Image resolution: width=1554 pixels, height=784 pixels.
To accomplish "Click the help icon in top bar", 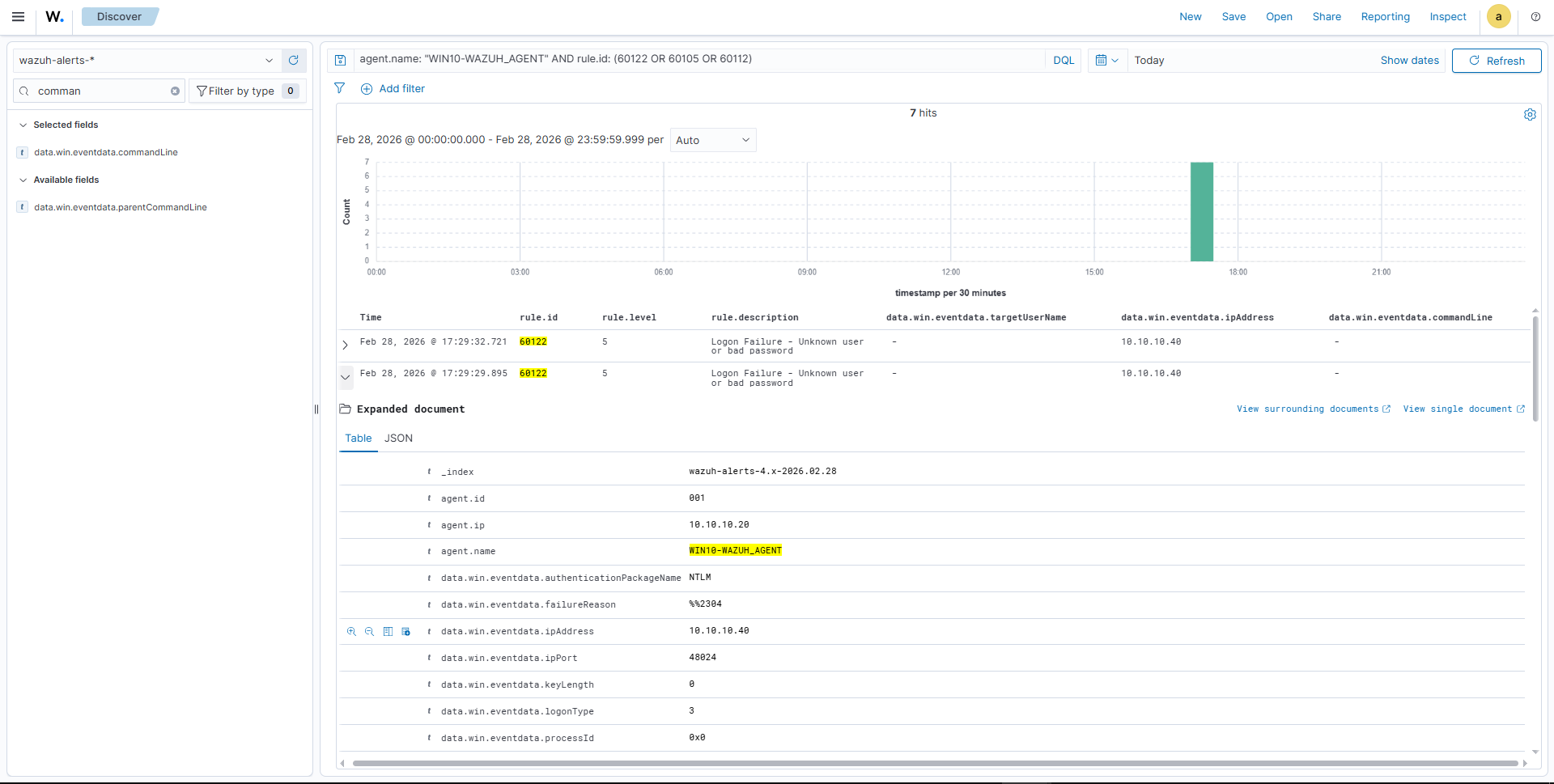I will [1535, 17].
